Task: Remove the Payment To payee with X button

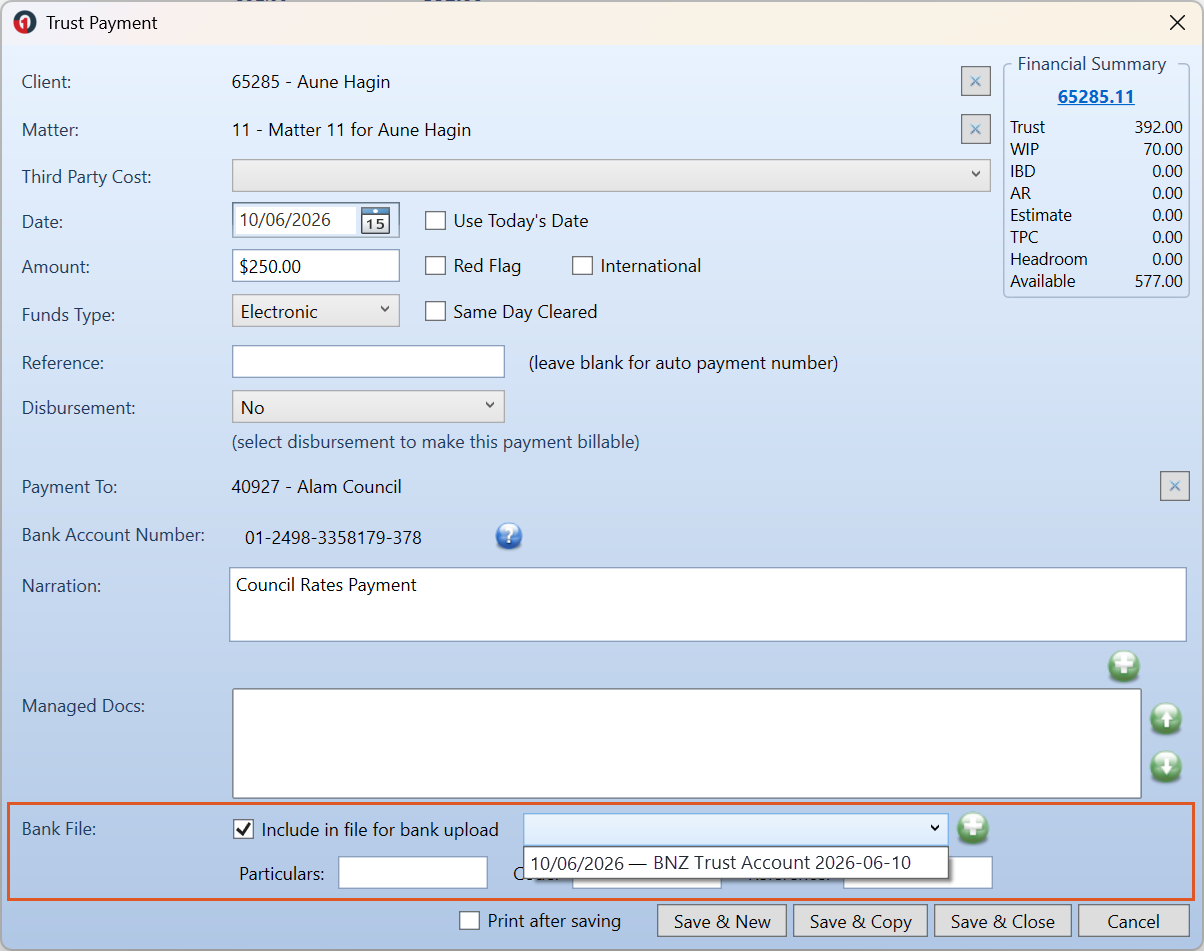Action: pyautogui.click(x=1175, y=487)
